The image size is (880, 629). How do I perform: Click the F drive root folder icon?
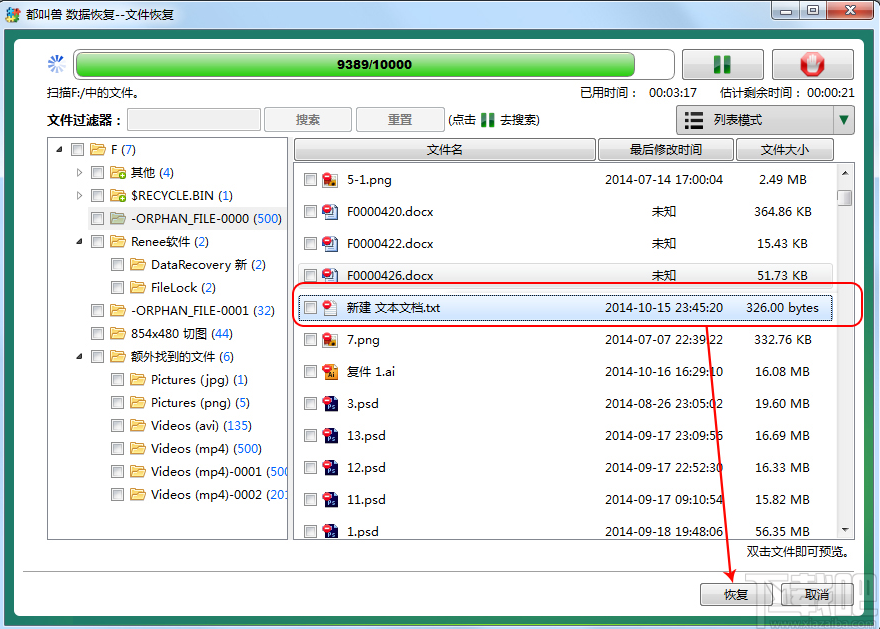click(x=98, y=149)
